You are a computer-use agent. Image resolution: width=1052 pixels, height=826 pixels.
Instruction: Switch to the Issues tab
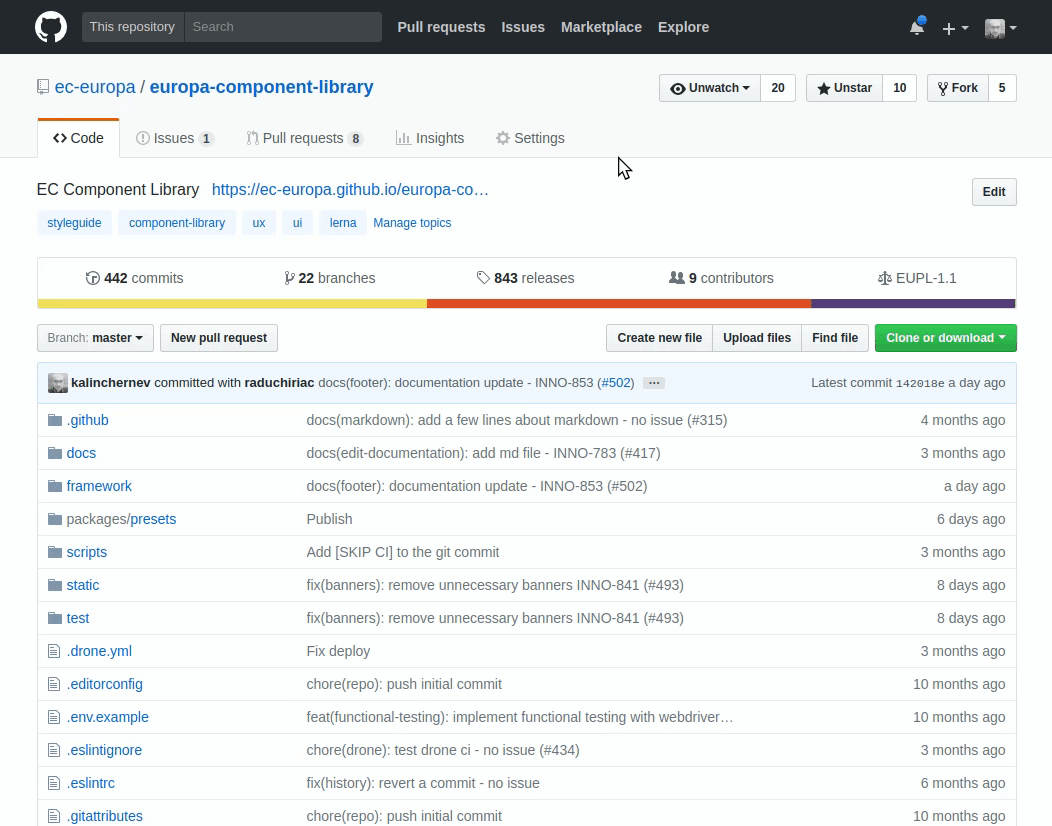tap(175, 138)
